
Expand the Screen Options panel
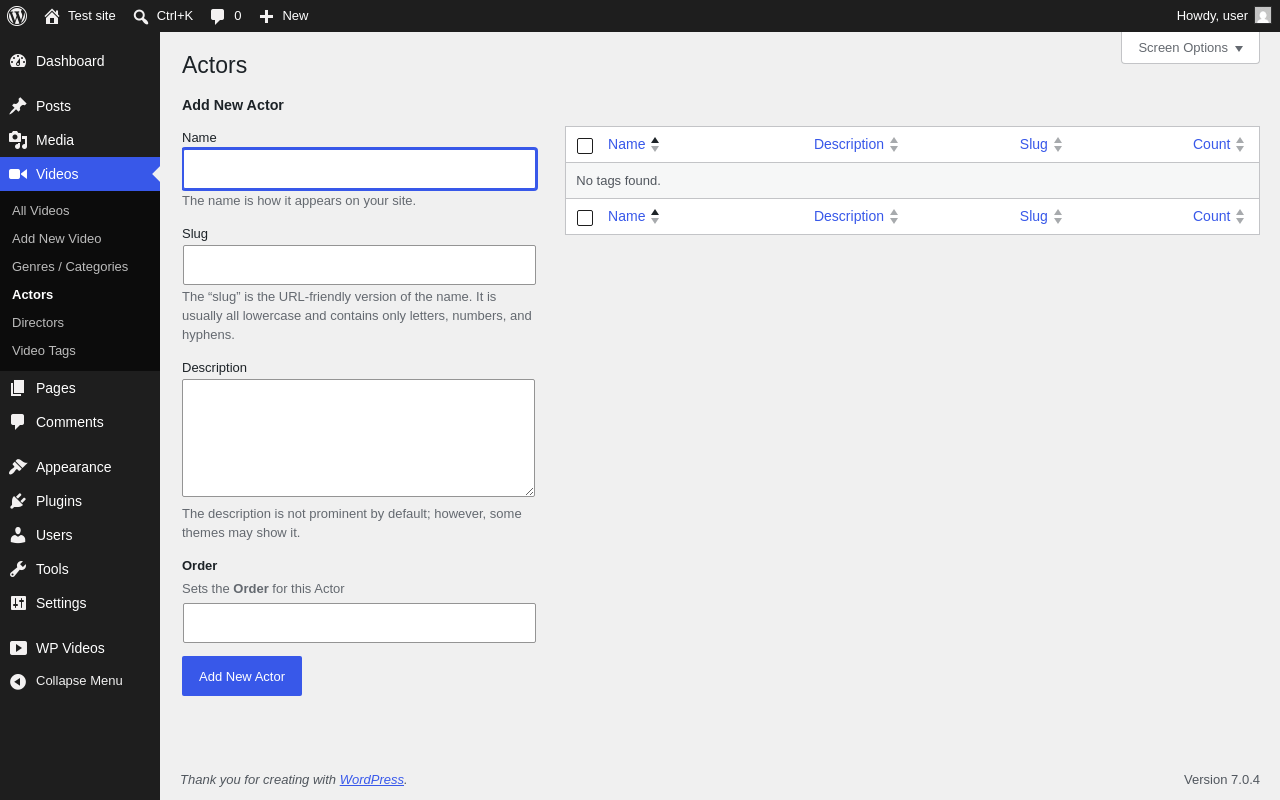point(1190,48)
